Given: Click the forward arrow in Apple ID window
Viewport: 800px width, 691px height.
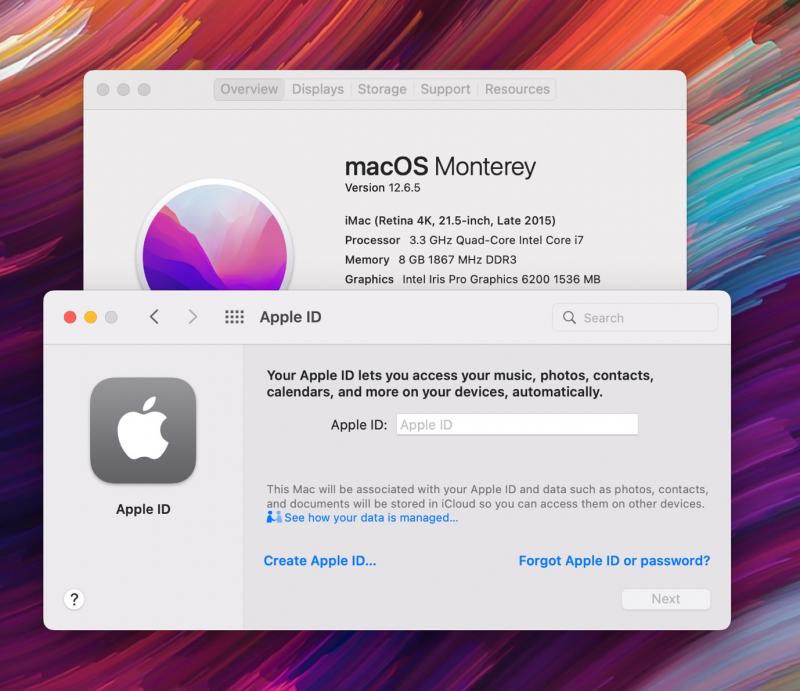Looking at the screenshot, I should click(192, 317).
